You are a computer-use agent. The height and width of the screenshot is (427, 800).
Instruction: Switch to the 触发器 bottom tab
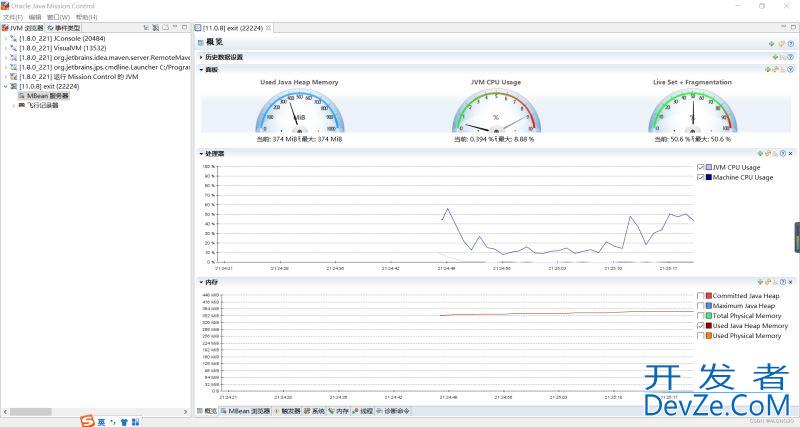[287, 411]
